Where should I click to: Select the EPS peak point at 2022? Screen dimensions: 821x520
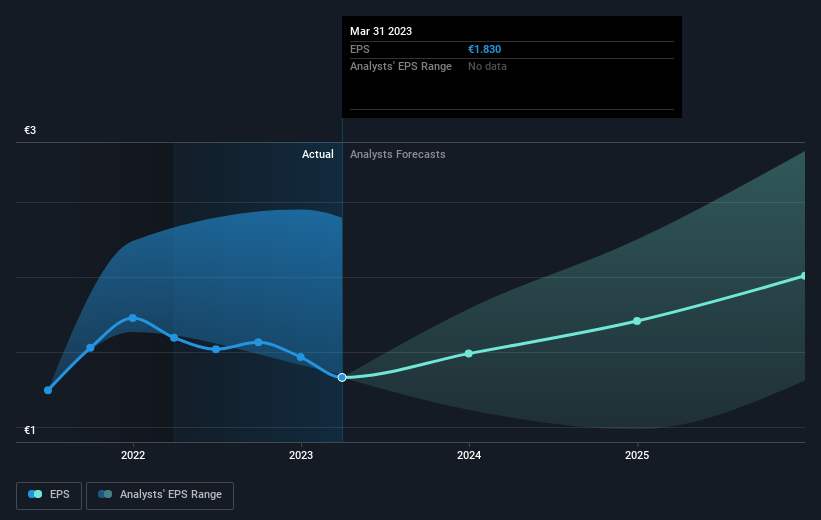[x=132, y=318]
